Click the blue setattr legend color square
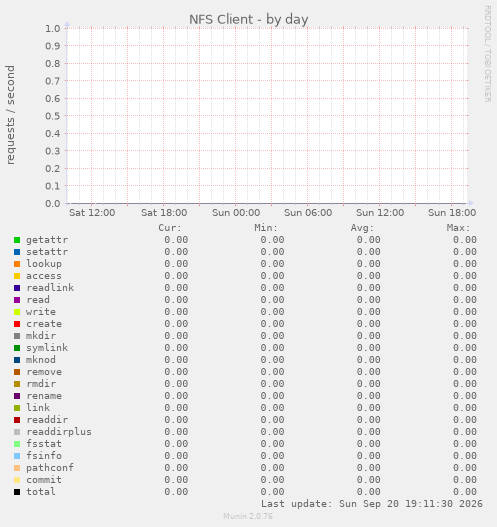This screenshot has height=527, width=497. [x=17, y=252]
